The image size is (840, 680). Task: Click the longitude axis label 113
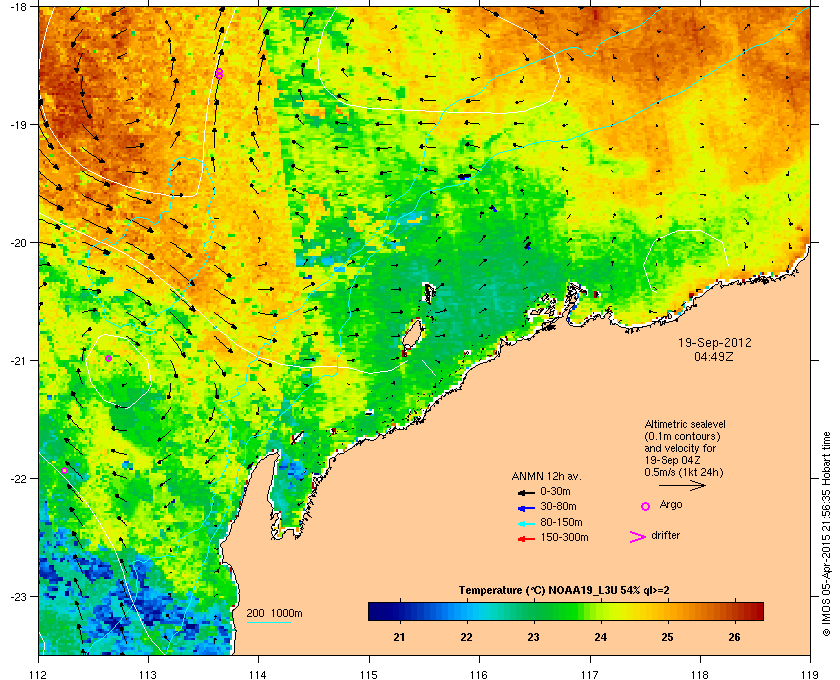point(148,674)
